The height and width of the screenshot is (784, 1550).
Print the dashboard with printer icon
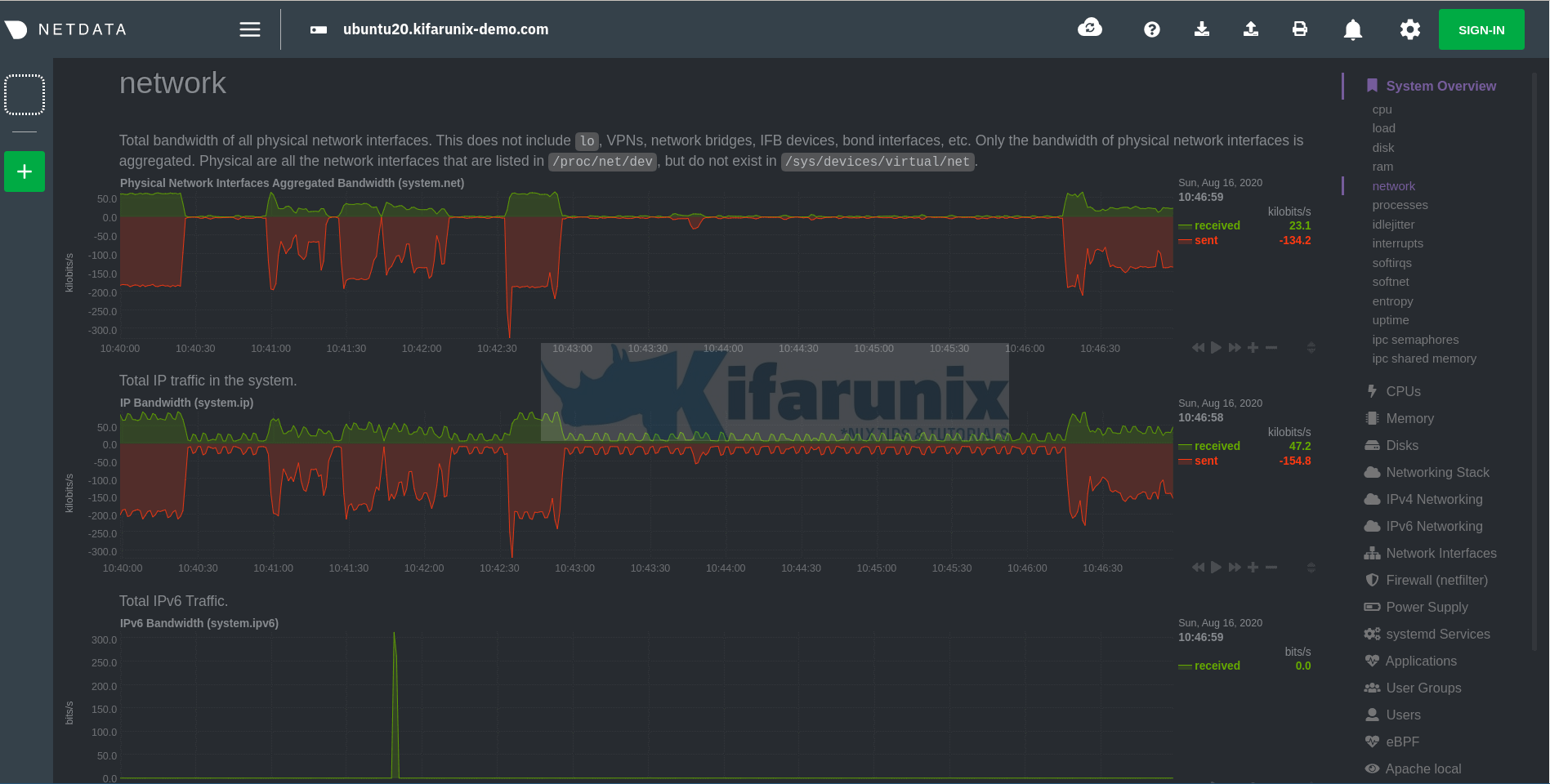[1299, 29]
